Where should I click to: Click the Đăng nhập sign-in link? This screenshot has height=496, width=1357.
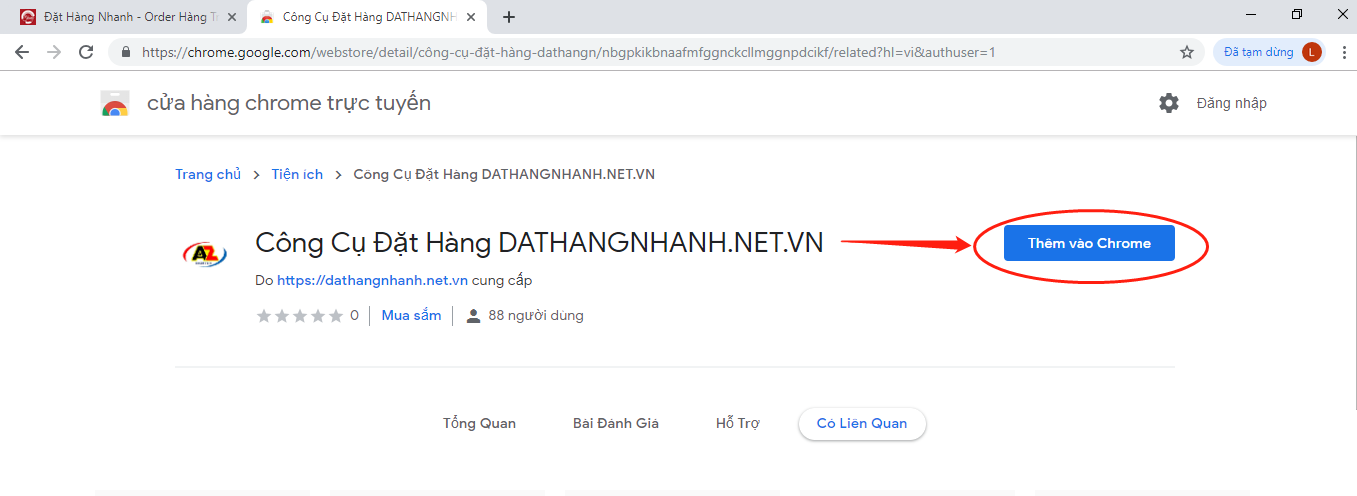point(1231,103)
